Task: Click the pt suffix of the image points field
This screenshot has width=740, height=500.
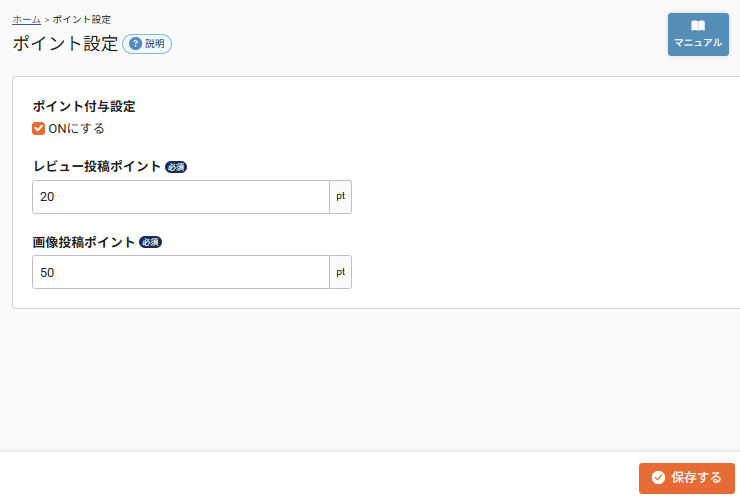Action: pyautogui.click(x=340, y=272)
